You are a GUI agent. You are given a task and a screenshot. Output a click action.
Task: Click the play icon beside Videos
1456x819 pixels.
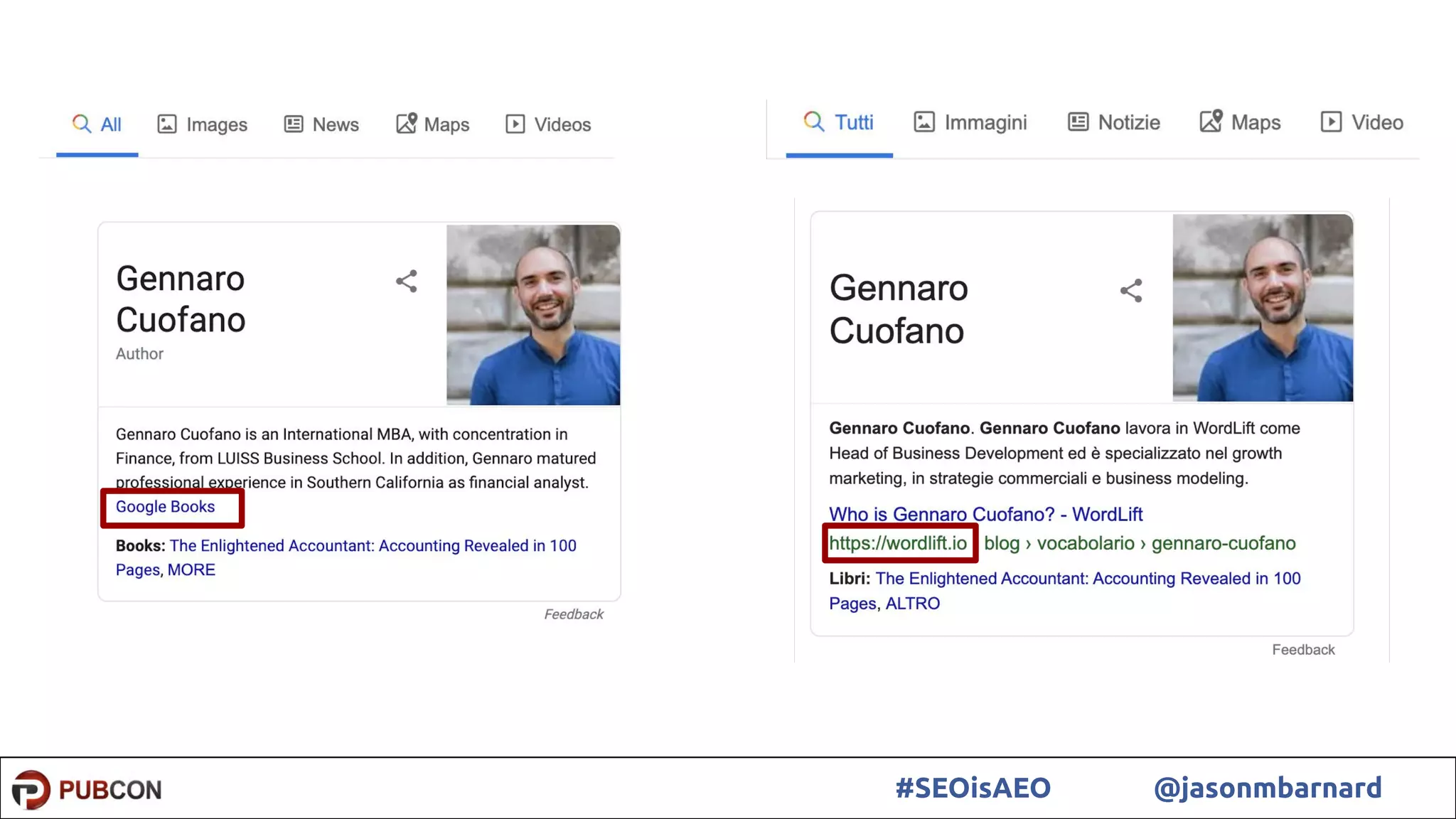click(x=515, y=124)
